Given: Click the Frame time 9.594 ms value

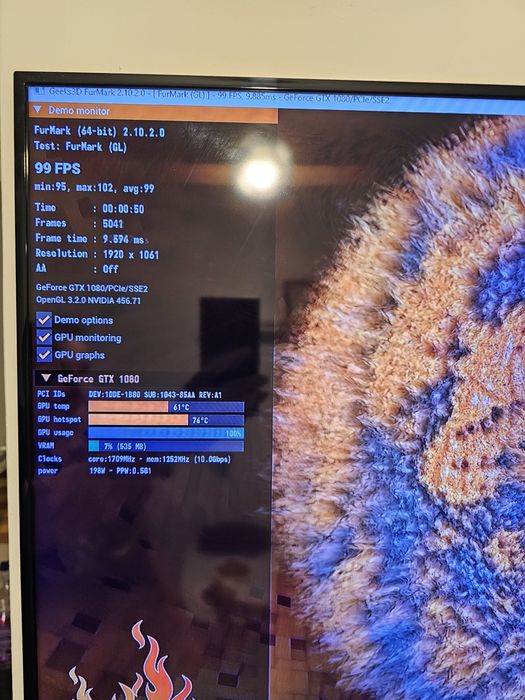Looking at the screenshot, I should (x=123, y=239).
